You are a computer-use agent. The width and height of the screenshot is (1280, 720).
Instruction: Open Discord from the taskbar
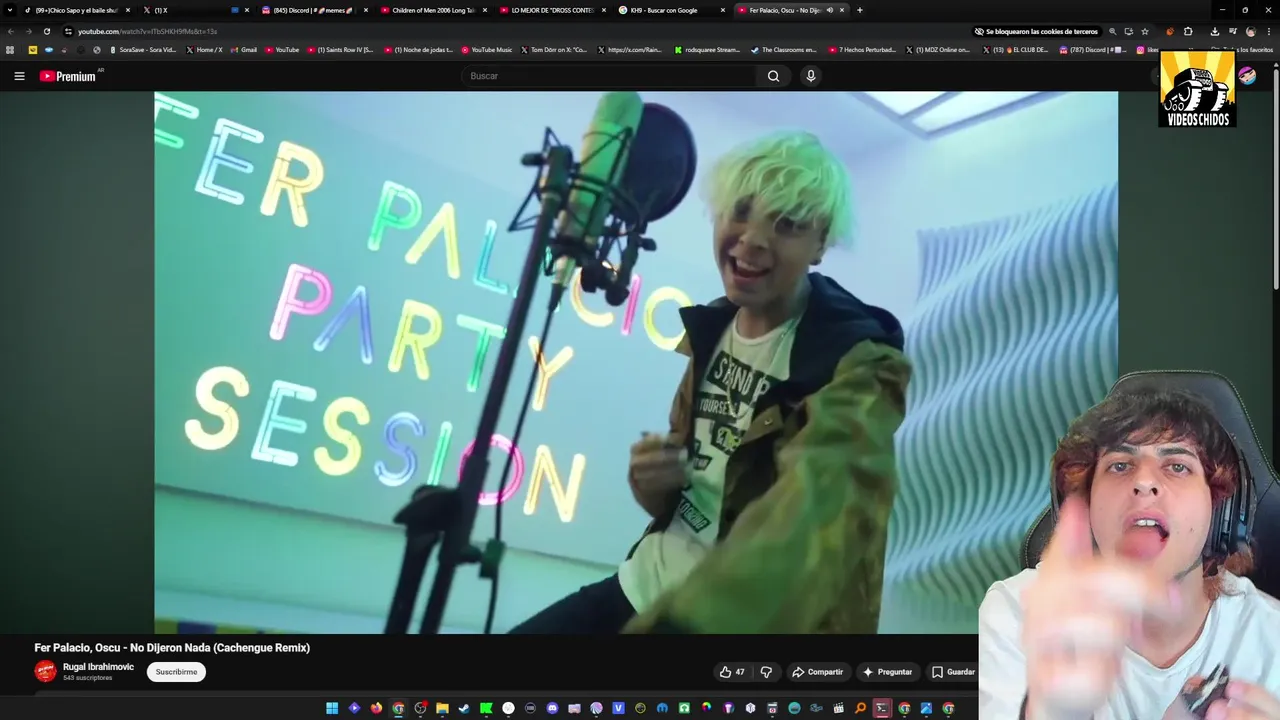click(x=552, y=708)
